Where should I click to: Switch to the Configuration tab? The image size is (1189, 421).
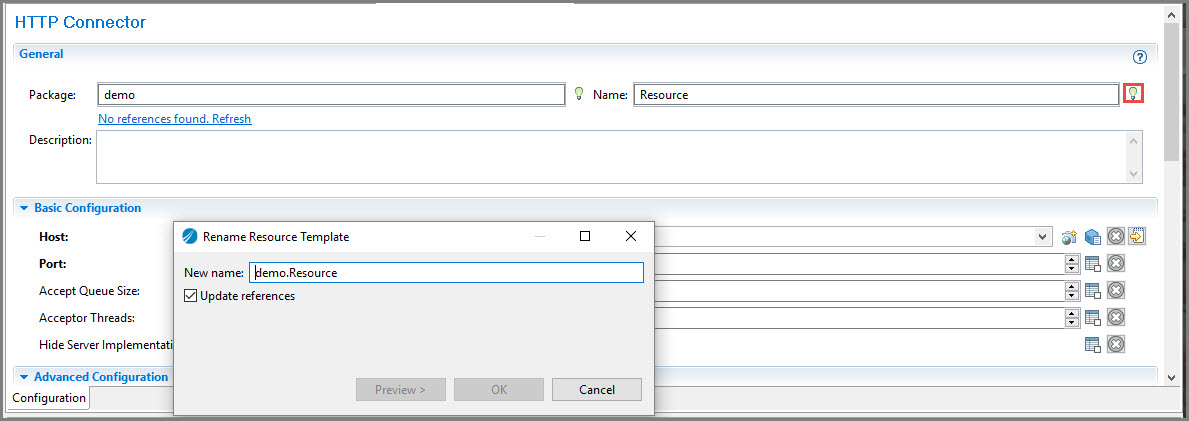point(49,398)
